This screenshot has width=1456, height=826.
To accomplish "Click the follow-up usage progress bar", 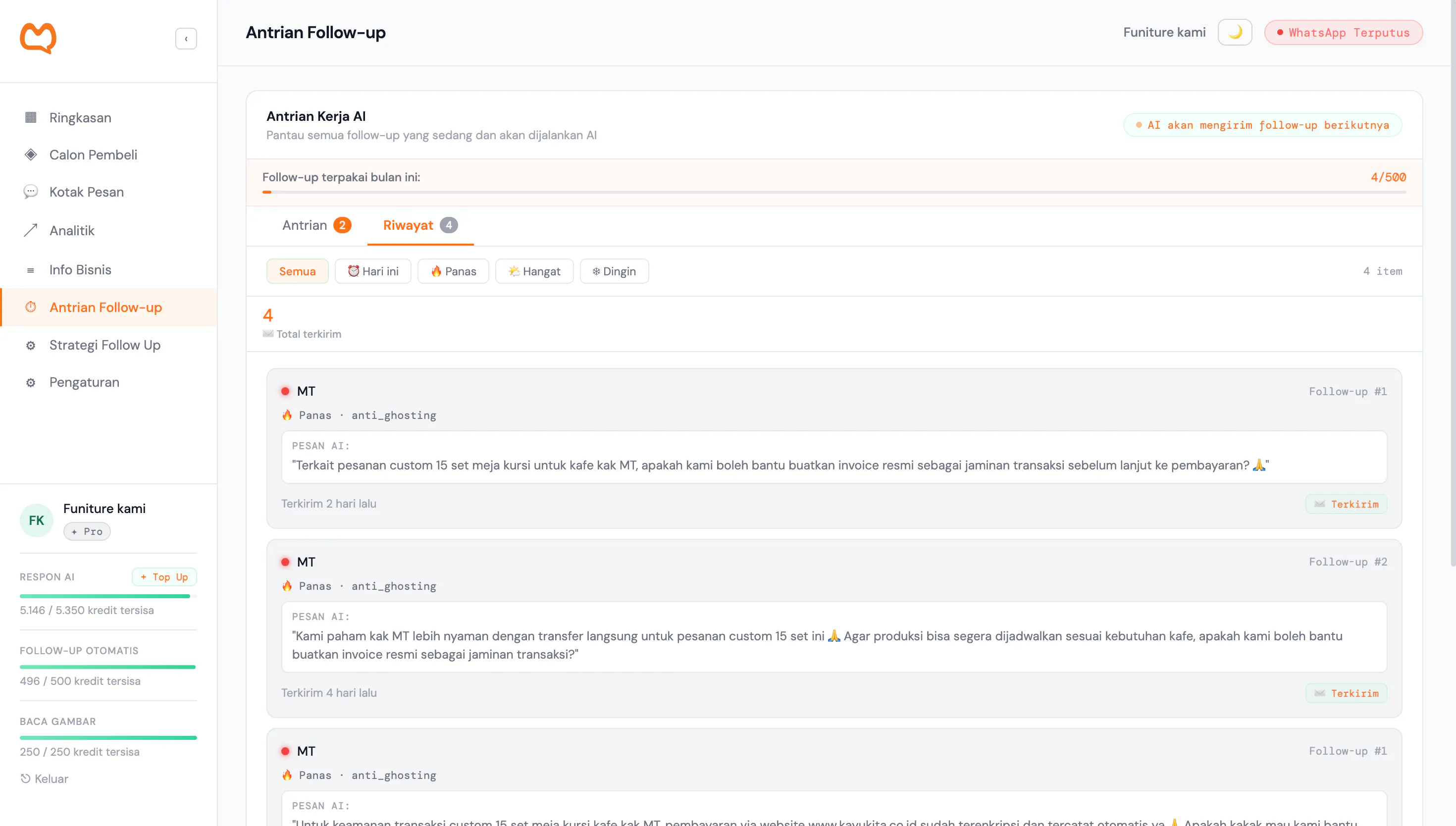I will [x=834, y=192].
